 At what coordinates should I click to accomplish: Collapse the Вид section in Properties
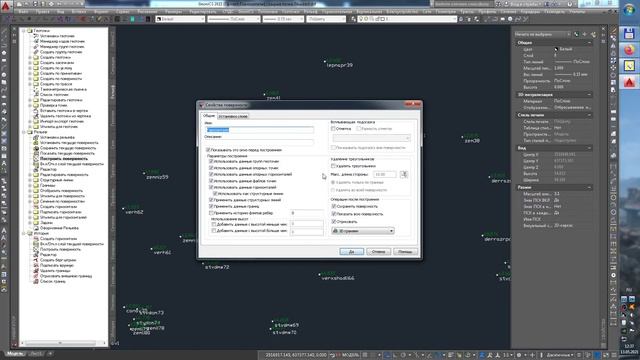[x=589, y=148]
